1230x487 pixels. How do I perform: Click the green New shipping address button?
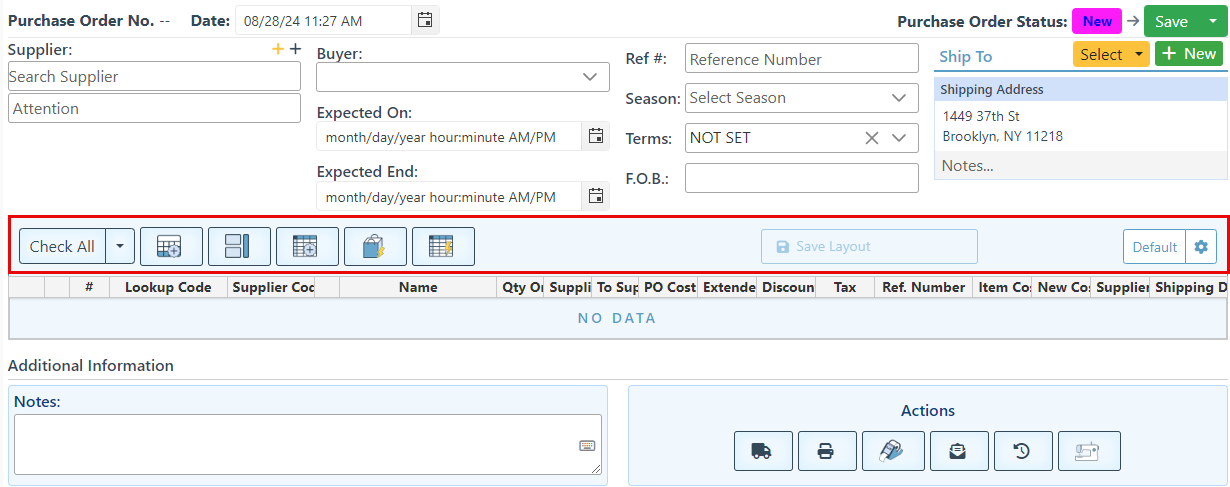1188,54
